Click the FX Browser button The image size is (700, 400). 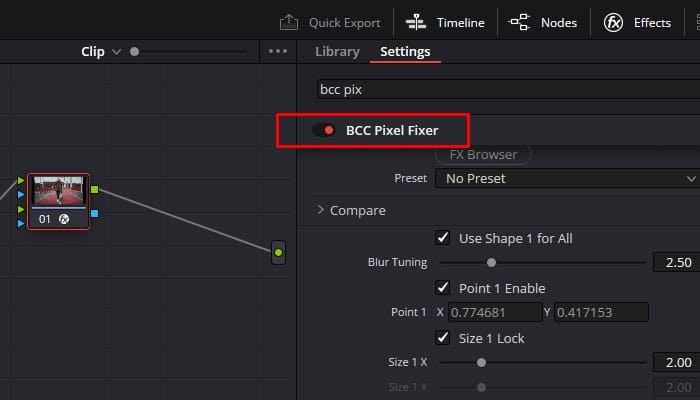[x=483, y=154]
